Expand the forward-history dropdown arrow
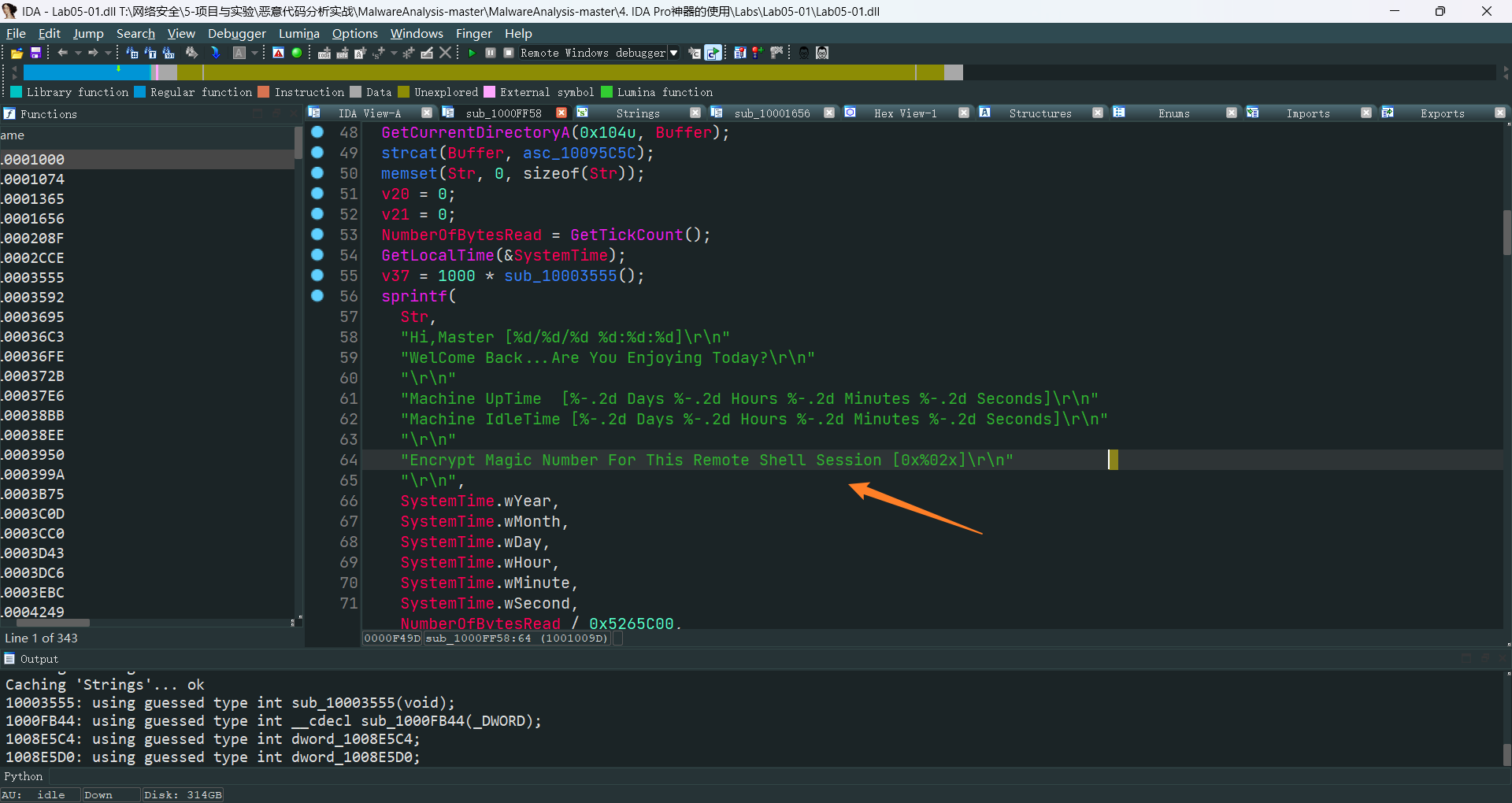 (108, 53)
